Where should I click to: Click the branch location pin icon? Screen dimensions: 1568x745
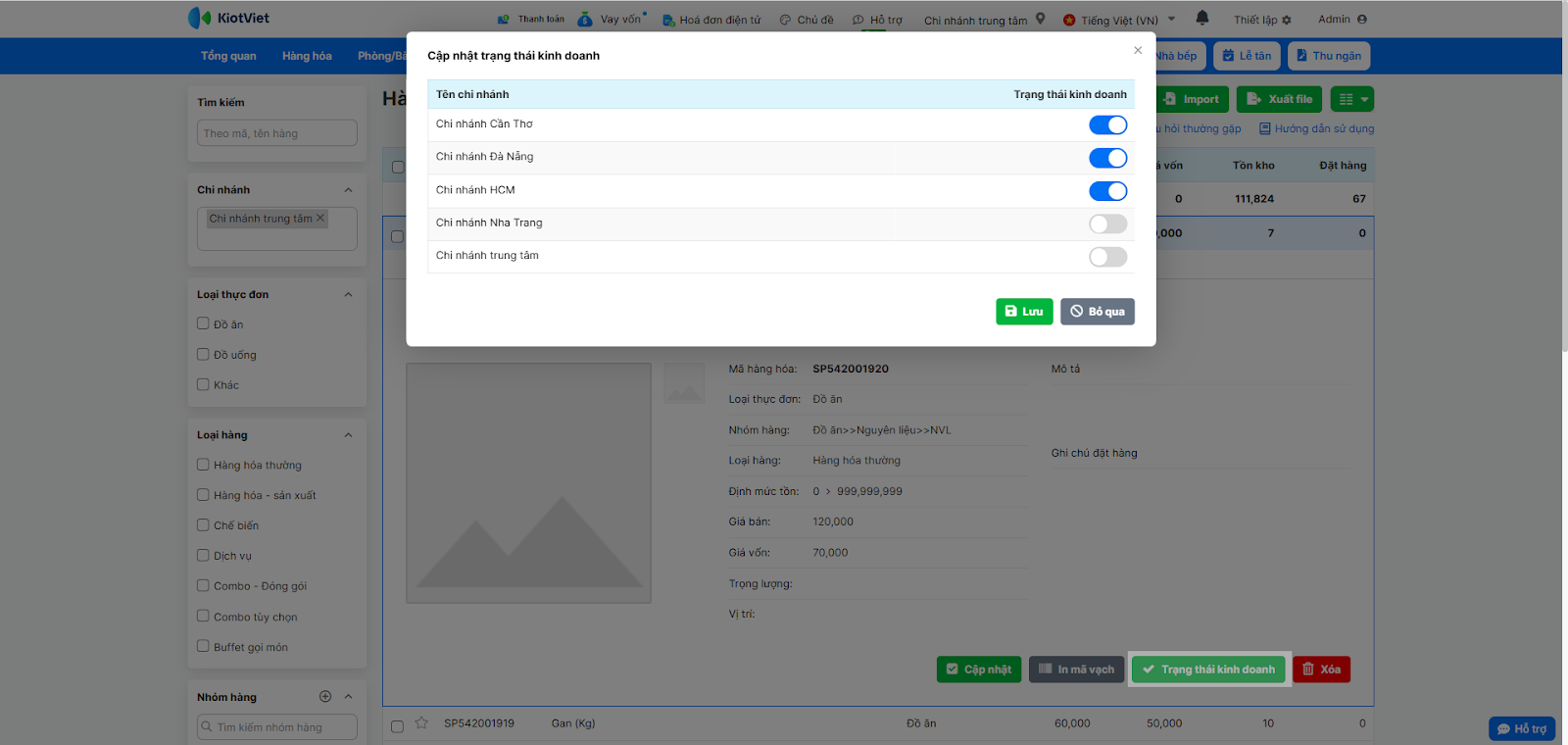pos(1041,19)
